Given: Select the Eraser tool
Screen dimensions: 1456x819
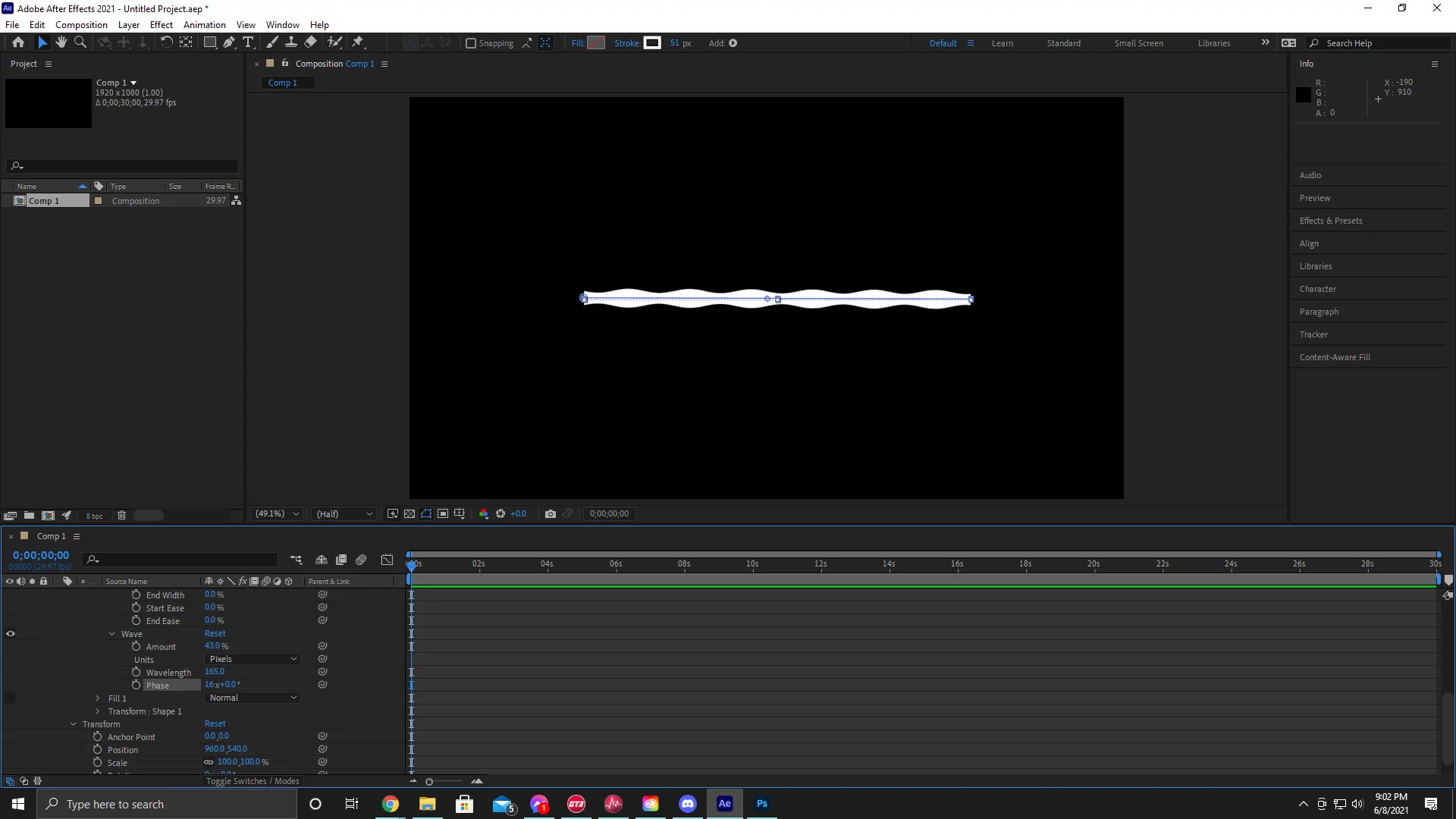Looking at the screenshot, I should point(310,42).
